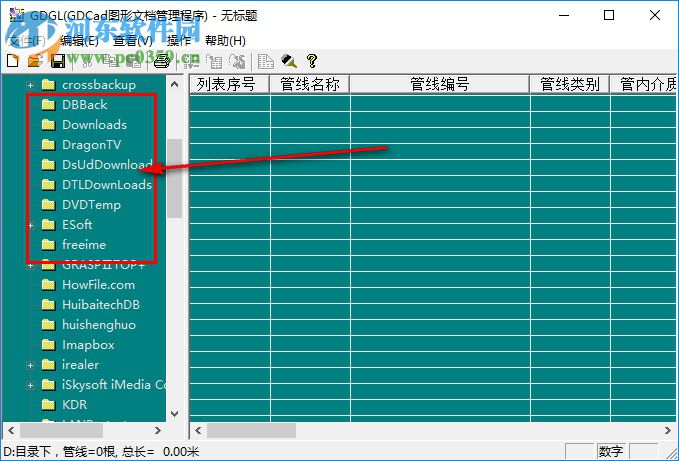Select the ESoft folder

[77, 225]
